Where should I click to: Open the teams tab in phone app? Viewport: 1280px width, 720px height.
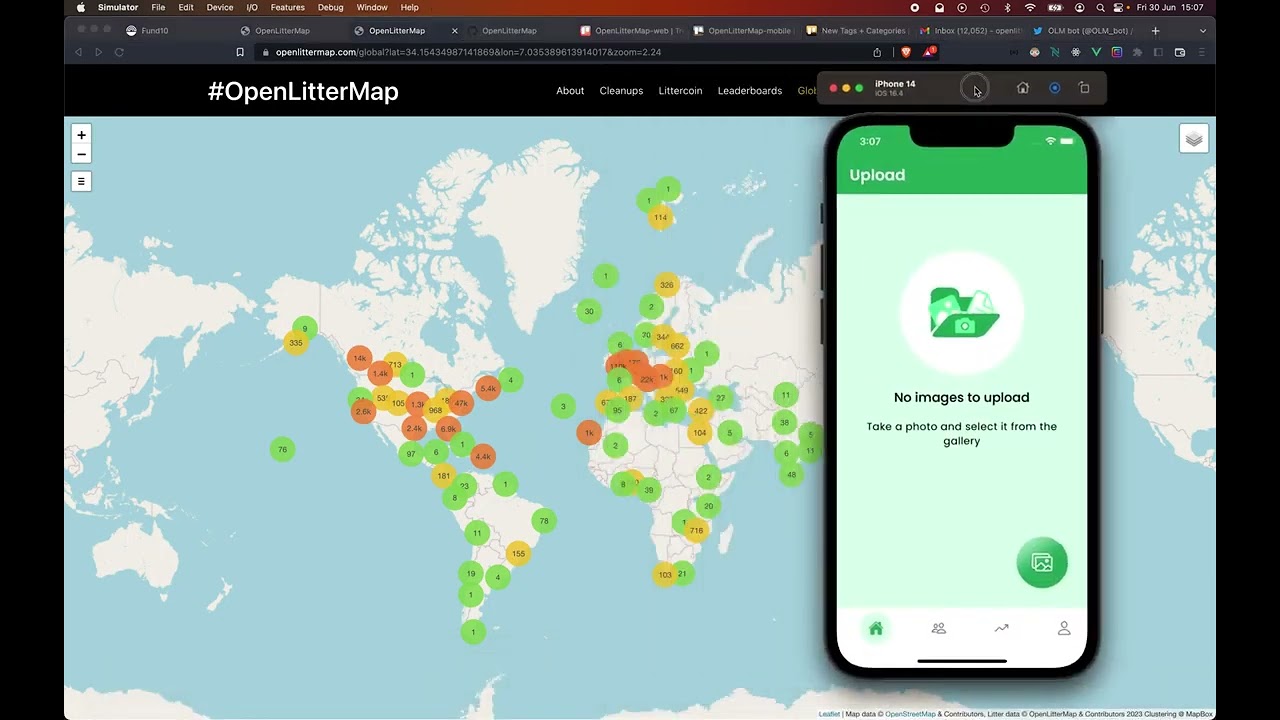pos(938,628)
